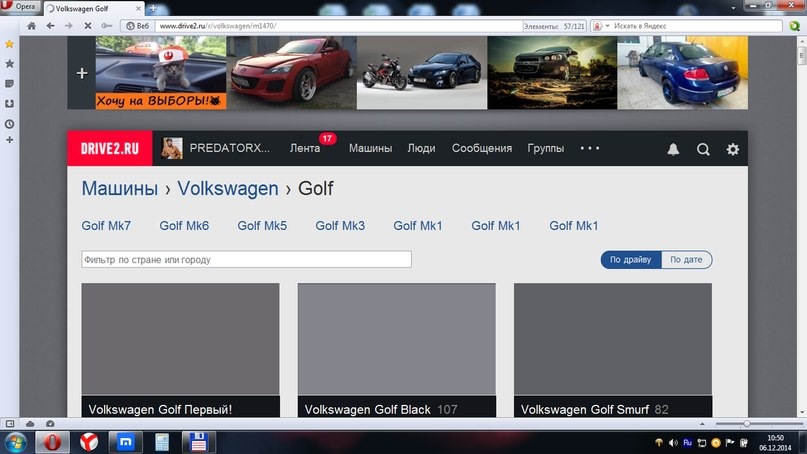Open the Windows Start button
The width and height of the screenshot is (807, 454).
(15, 443)
